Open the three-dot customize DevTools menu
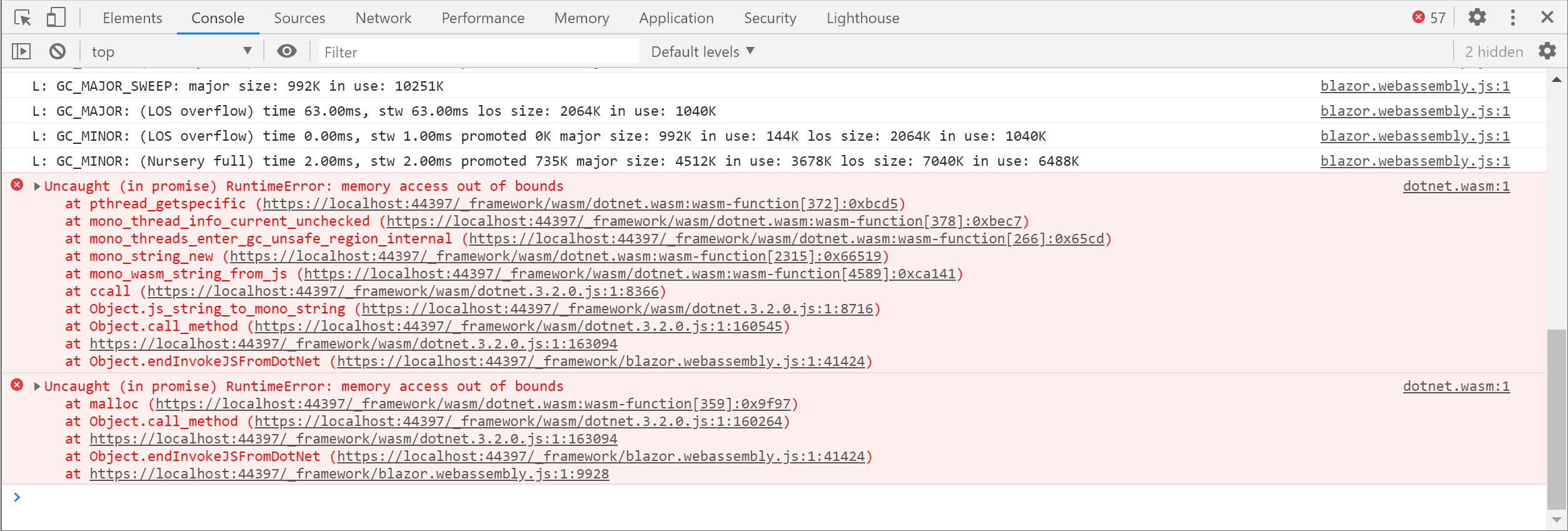This screenshot has width=1568, height=531. pyautogui.click(x=1512, y=18)
